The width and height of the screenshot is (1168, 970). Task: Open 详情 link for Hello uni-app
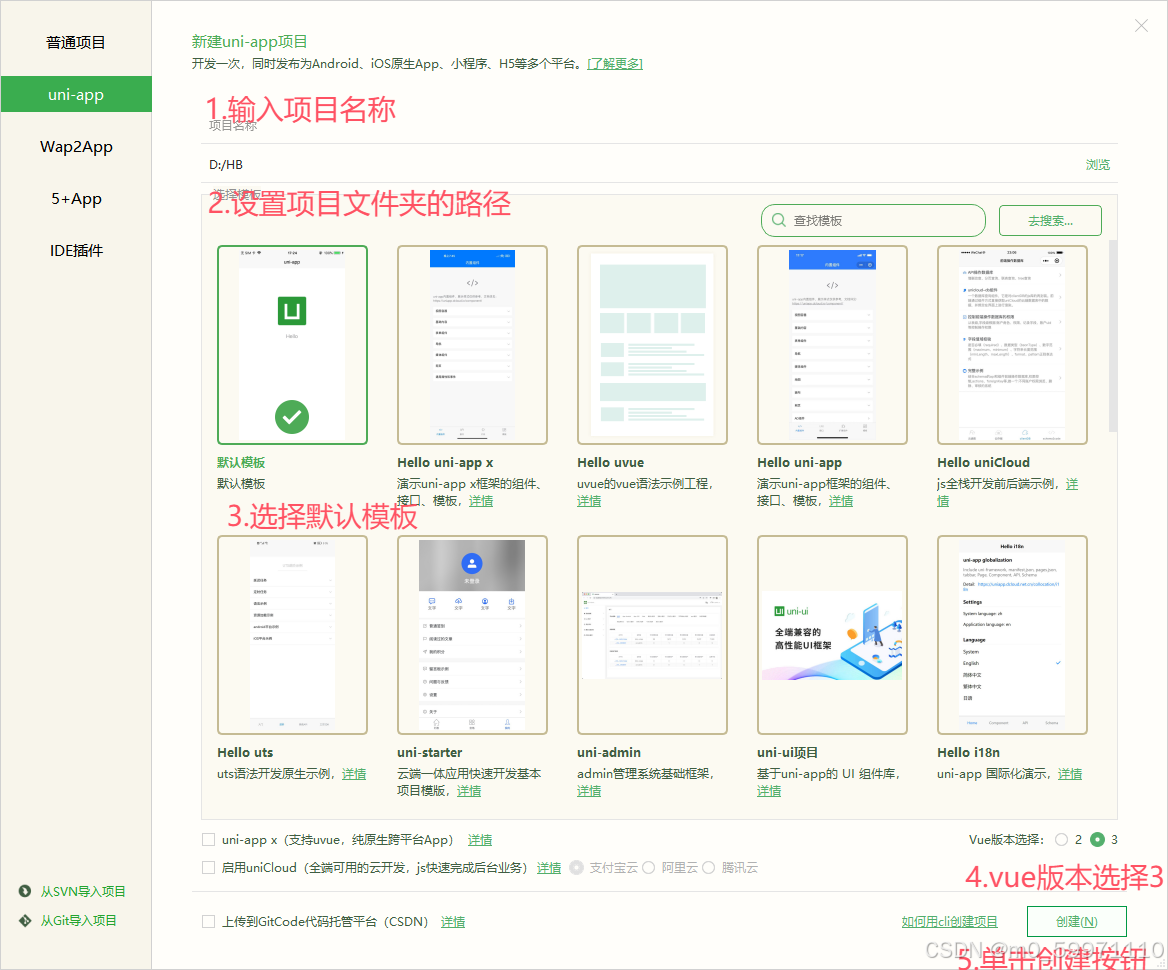(x=841, y=501)
